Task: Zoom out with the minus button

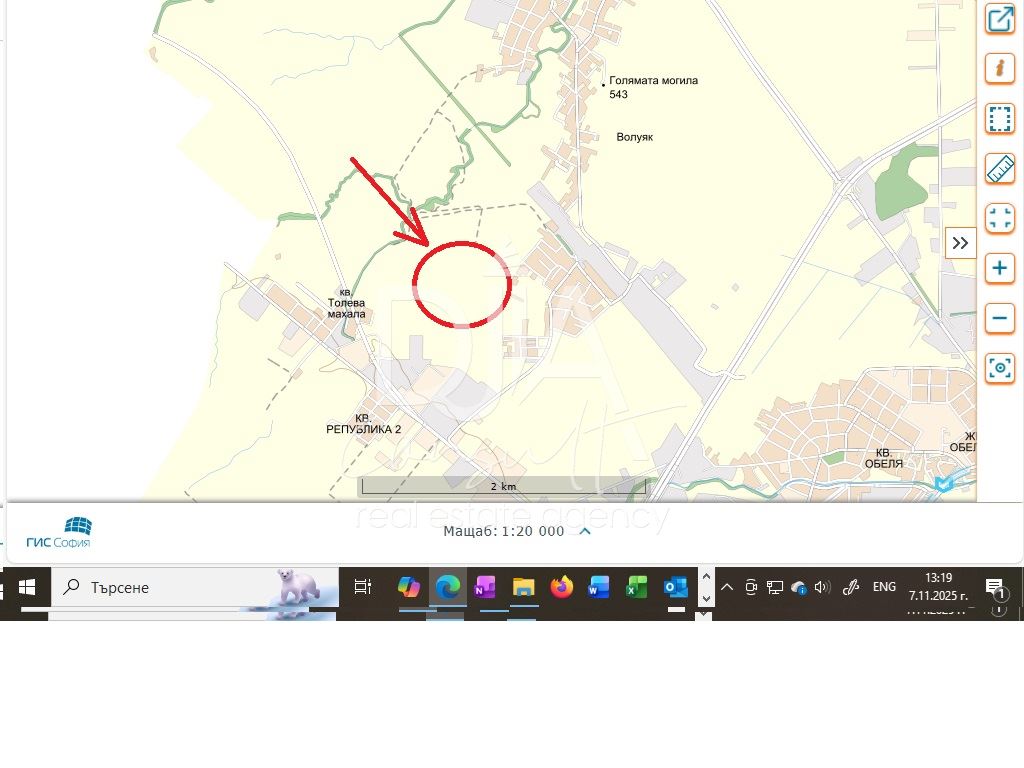Action: point(999,319)
